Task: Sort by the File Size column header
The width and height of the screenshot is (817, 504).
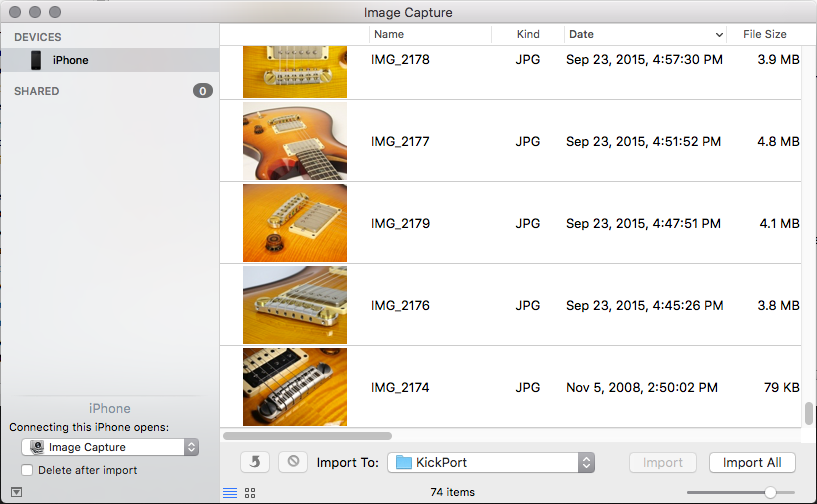Action: [x=764, y=34]
